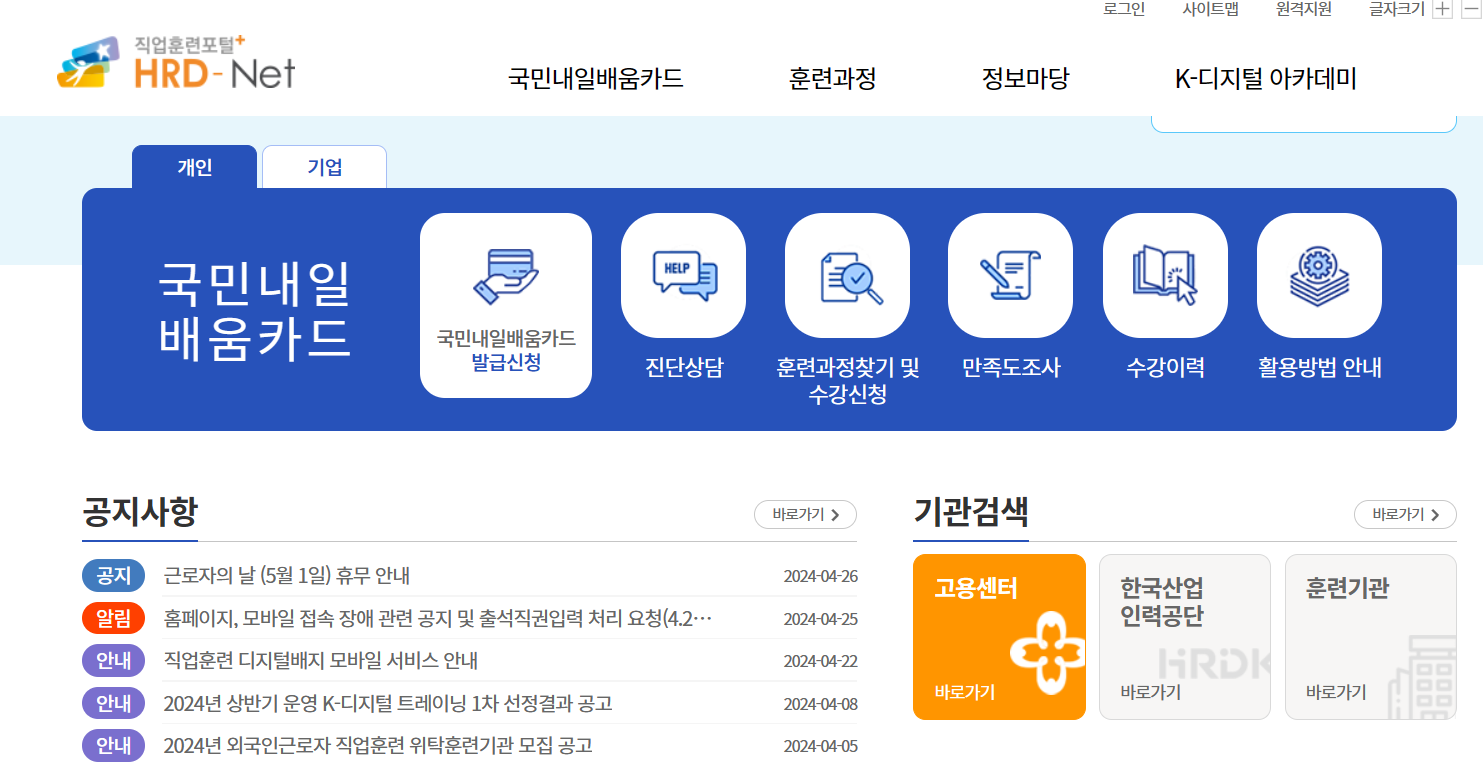Screen dimensions: 1483x767
Task: Click the date 2024-04-22
Action: [821, 662]
